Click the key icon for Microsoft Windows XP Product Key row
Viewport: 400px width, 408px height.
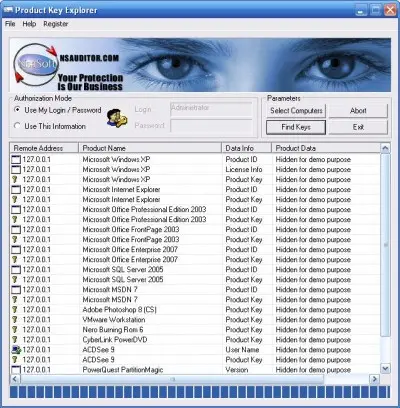tap(15, 179)
